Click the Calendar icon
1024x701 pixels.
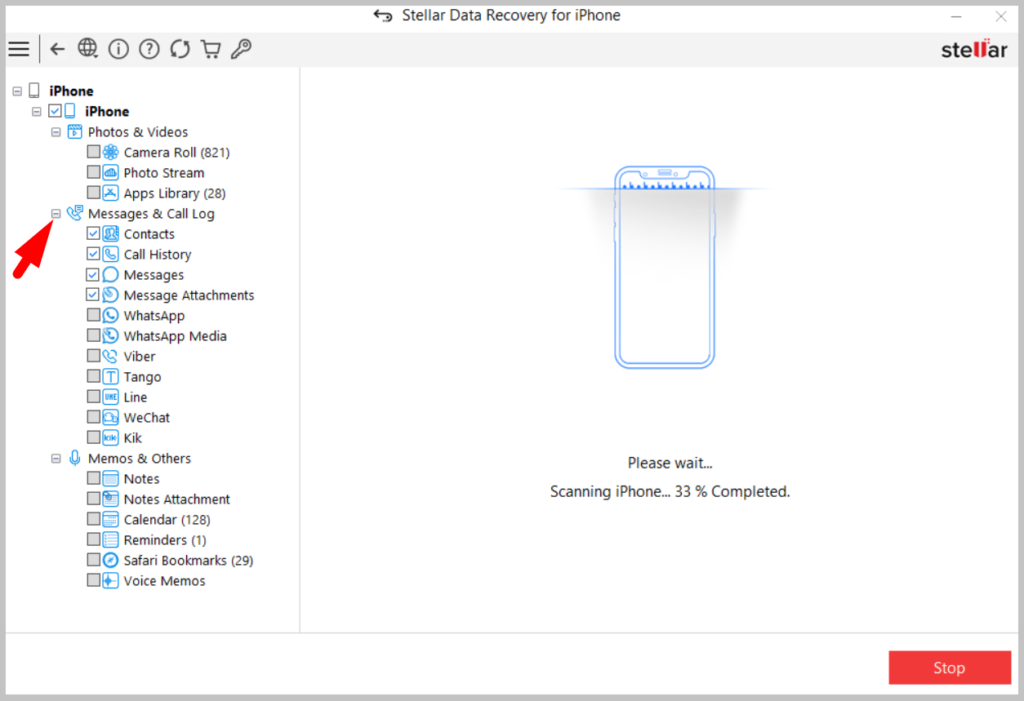tap(111, 519)
